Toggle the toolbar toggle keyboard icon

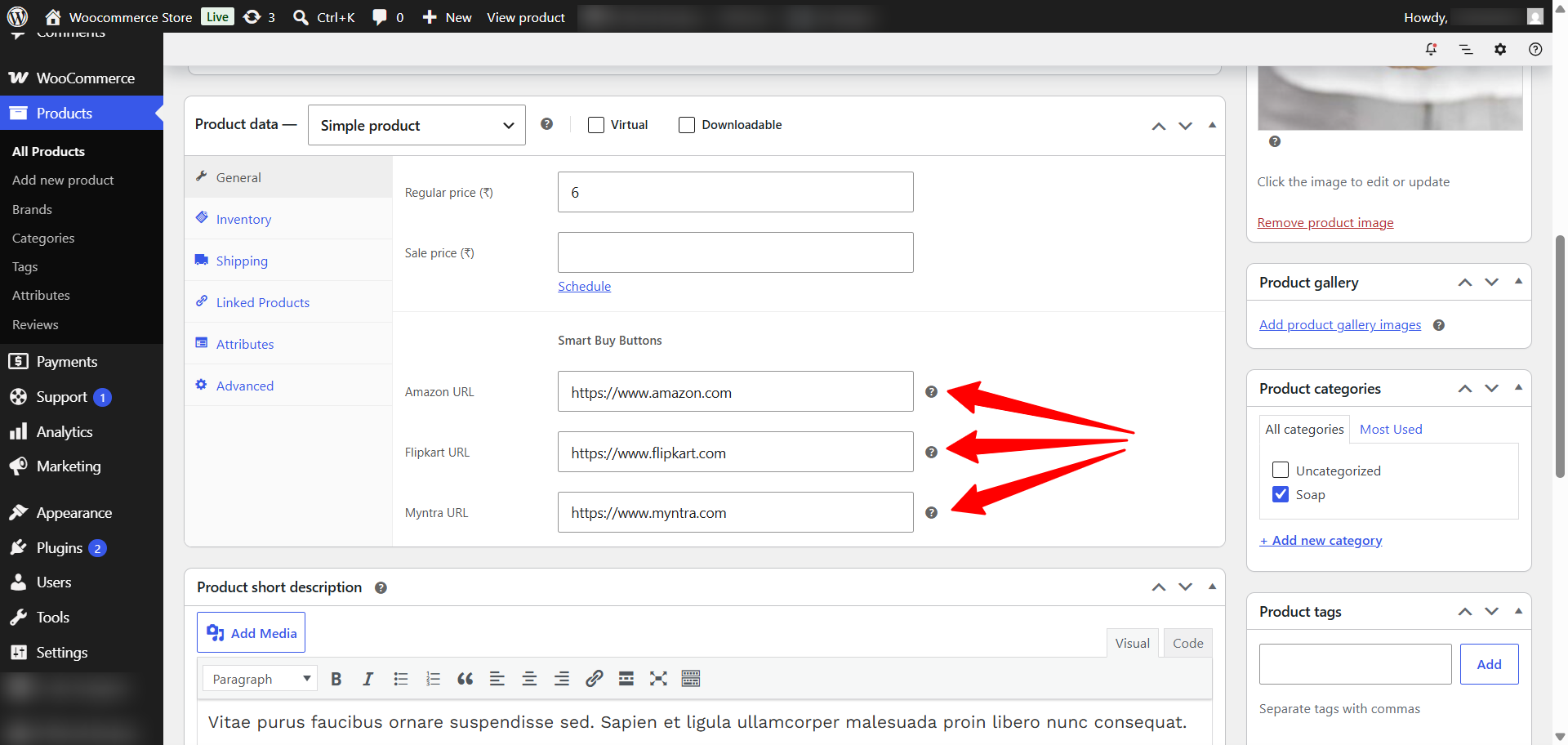691,679
